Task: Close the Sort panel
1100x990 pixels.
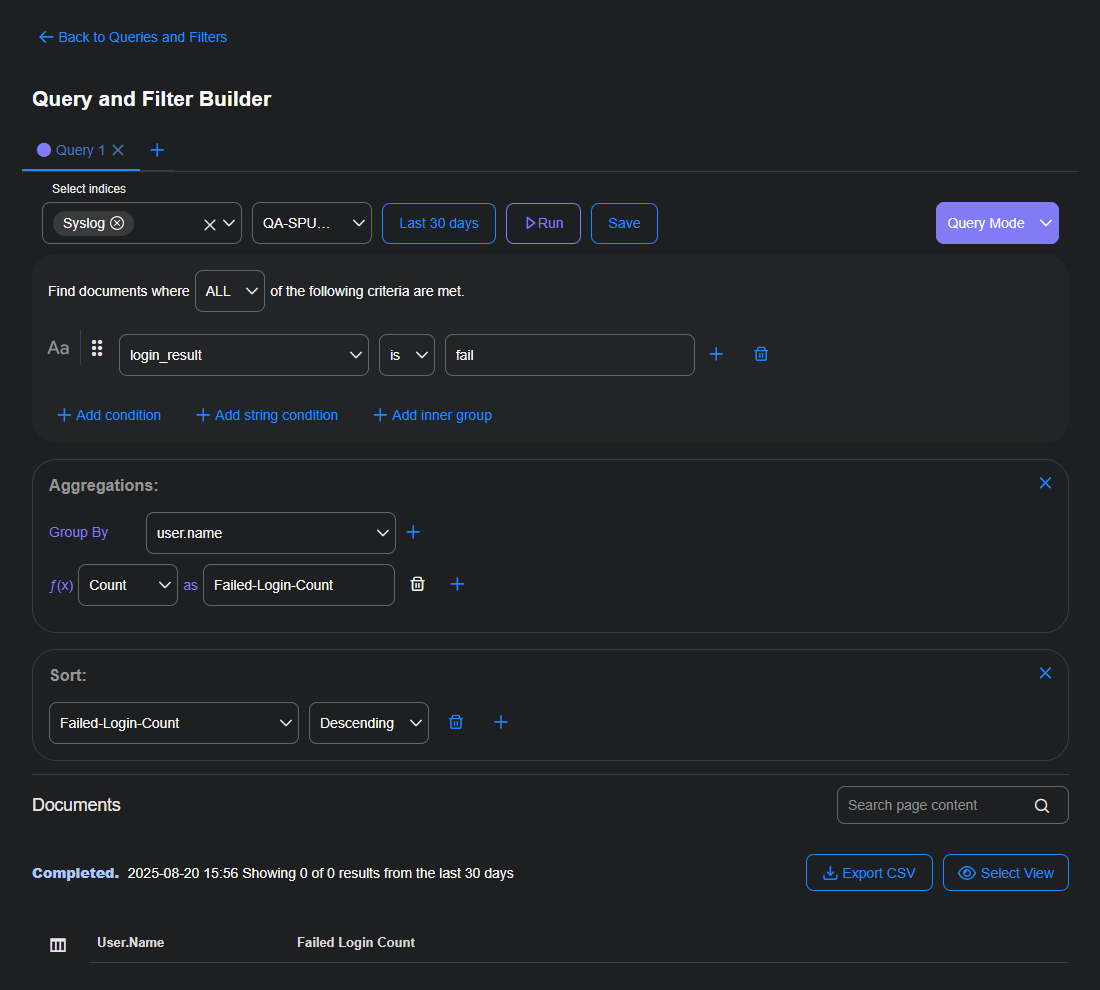Action: [1045, 673]
